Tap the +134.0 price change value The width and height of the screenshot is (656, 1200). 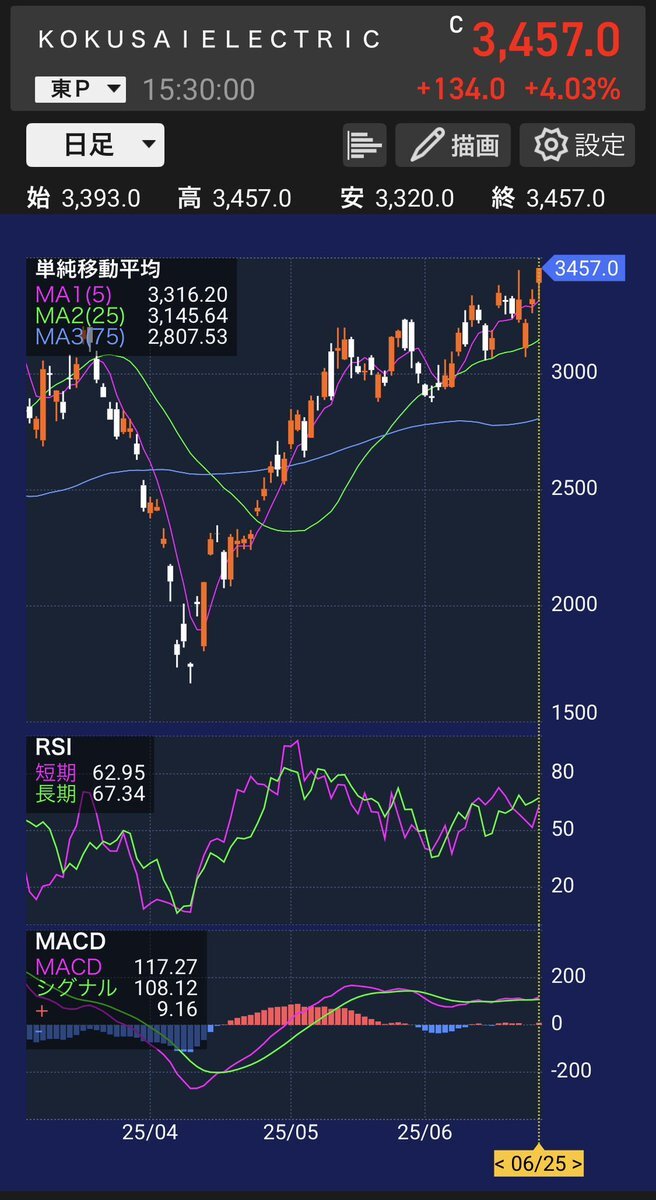click(x=461, y=89)
